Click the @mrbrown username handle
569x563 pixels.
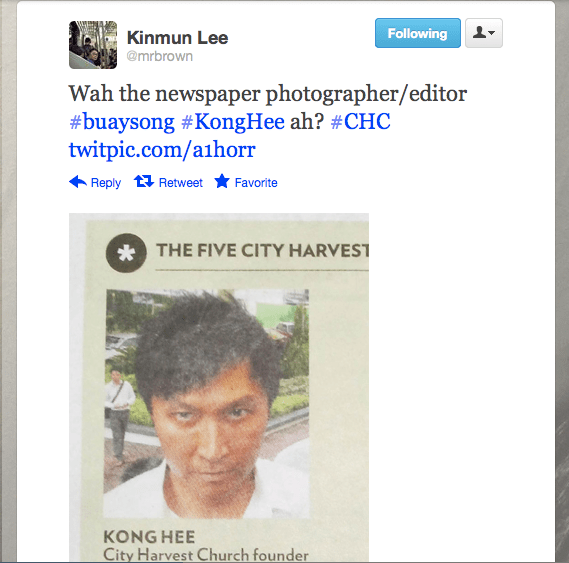pyautogui.click(x=160, y=56)
